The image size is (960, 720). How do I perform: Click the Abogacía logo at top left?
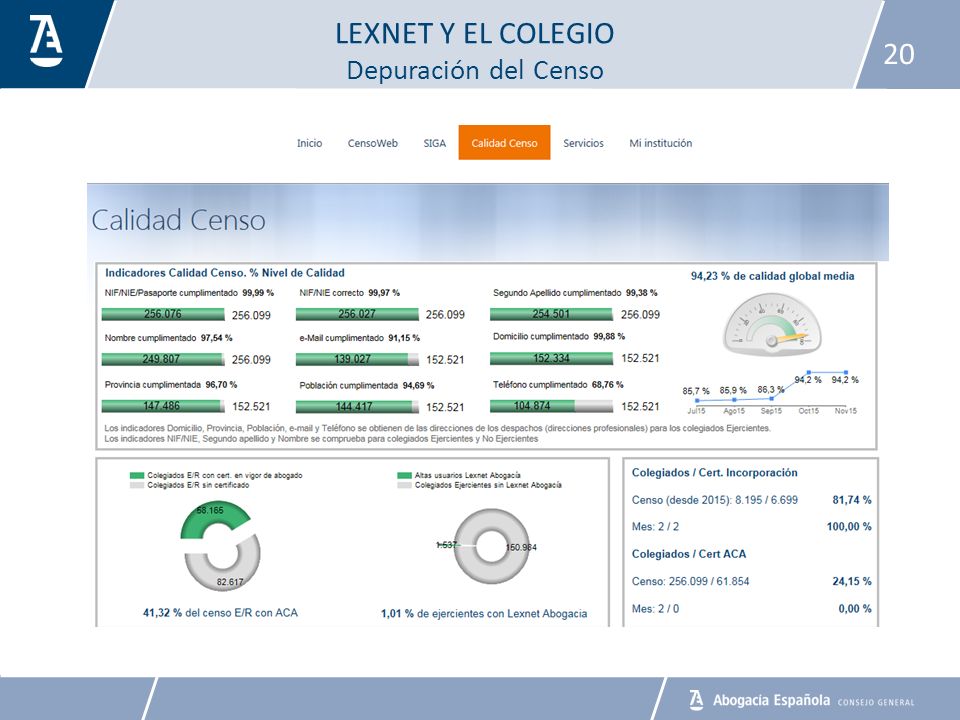pyautogui.click(x=46, y=41)
